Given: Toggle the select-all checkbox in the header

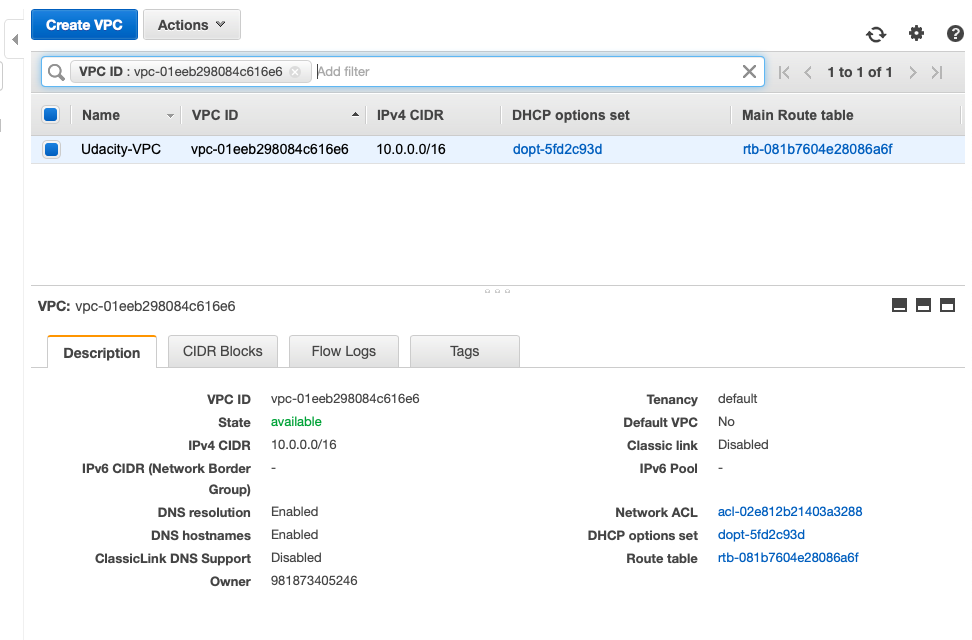Looking at the screenshot, I should (x=50, y=115).
